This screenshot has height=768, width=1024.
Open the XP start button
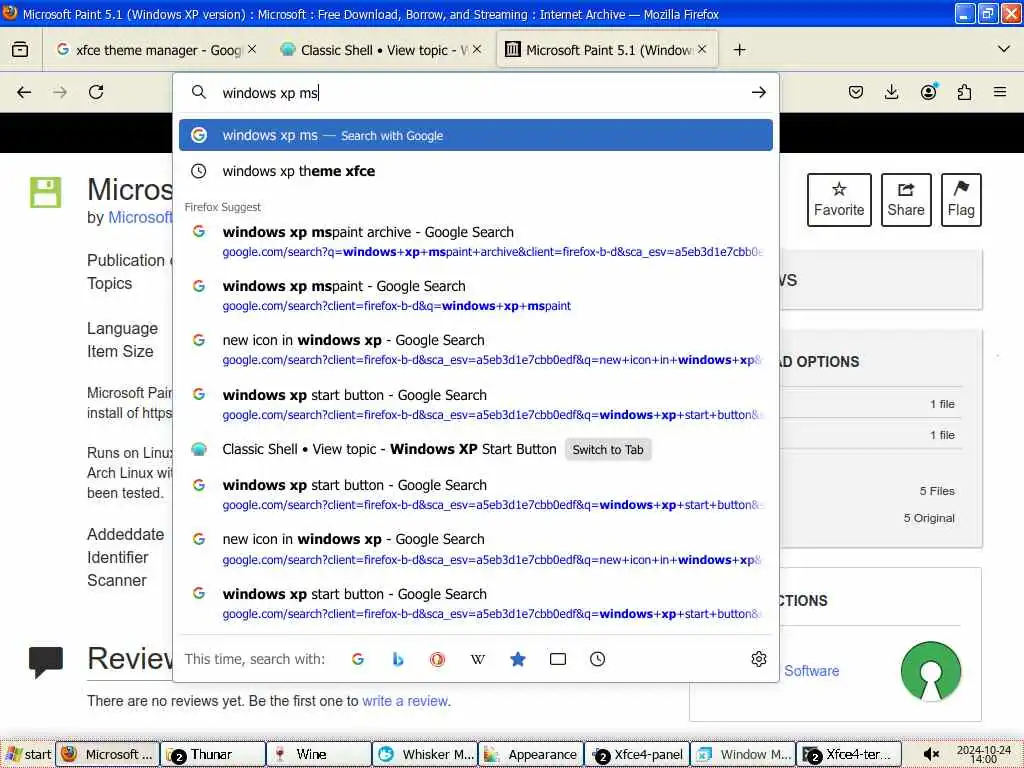[x=27, y=754]
